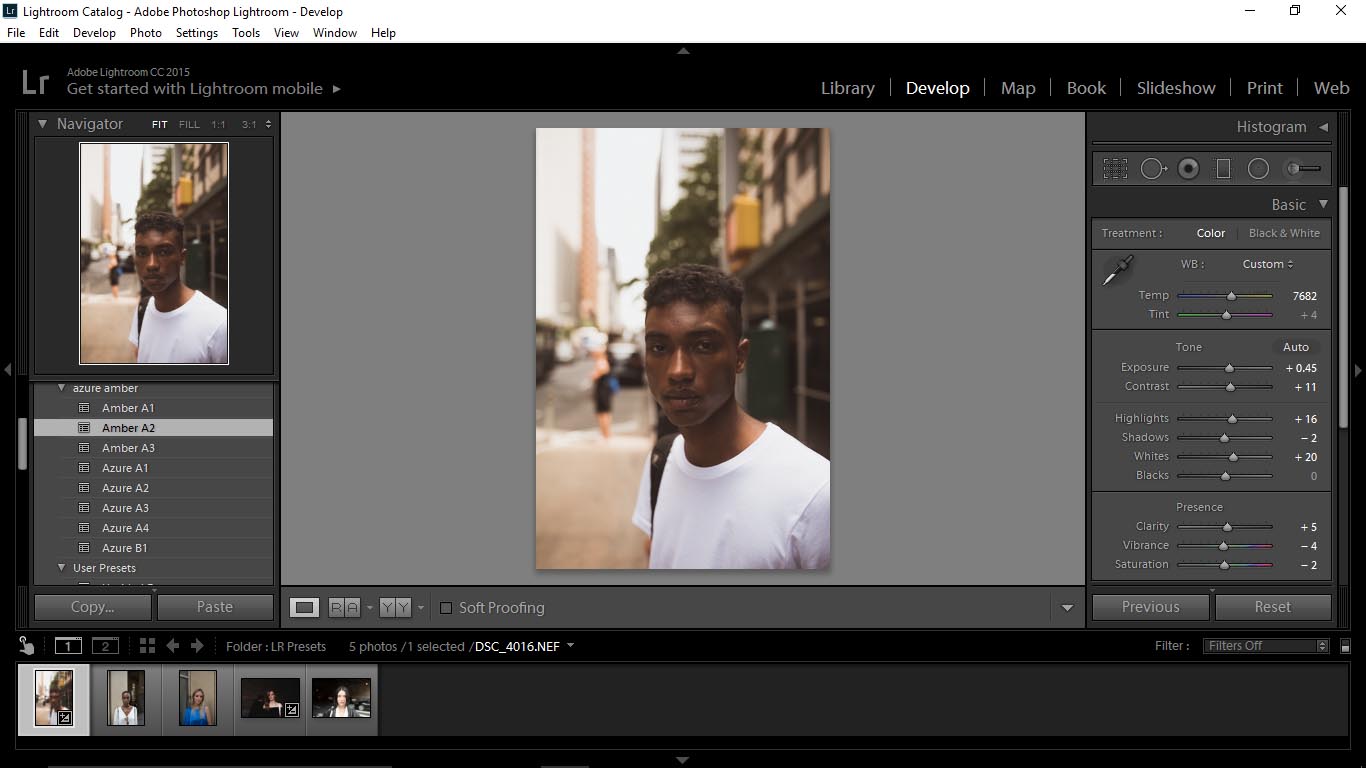Viewport: 1366px width, 768px height.
Task: Collapse the Navigator panel triangle
Action: click(43, 124)
